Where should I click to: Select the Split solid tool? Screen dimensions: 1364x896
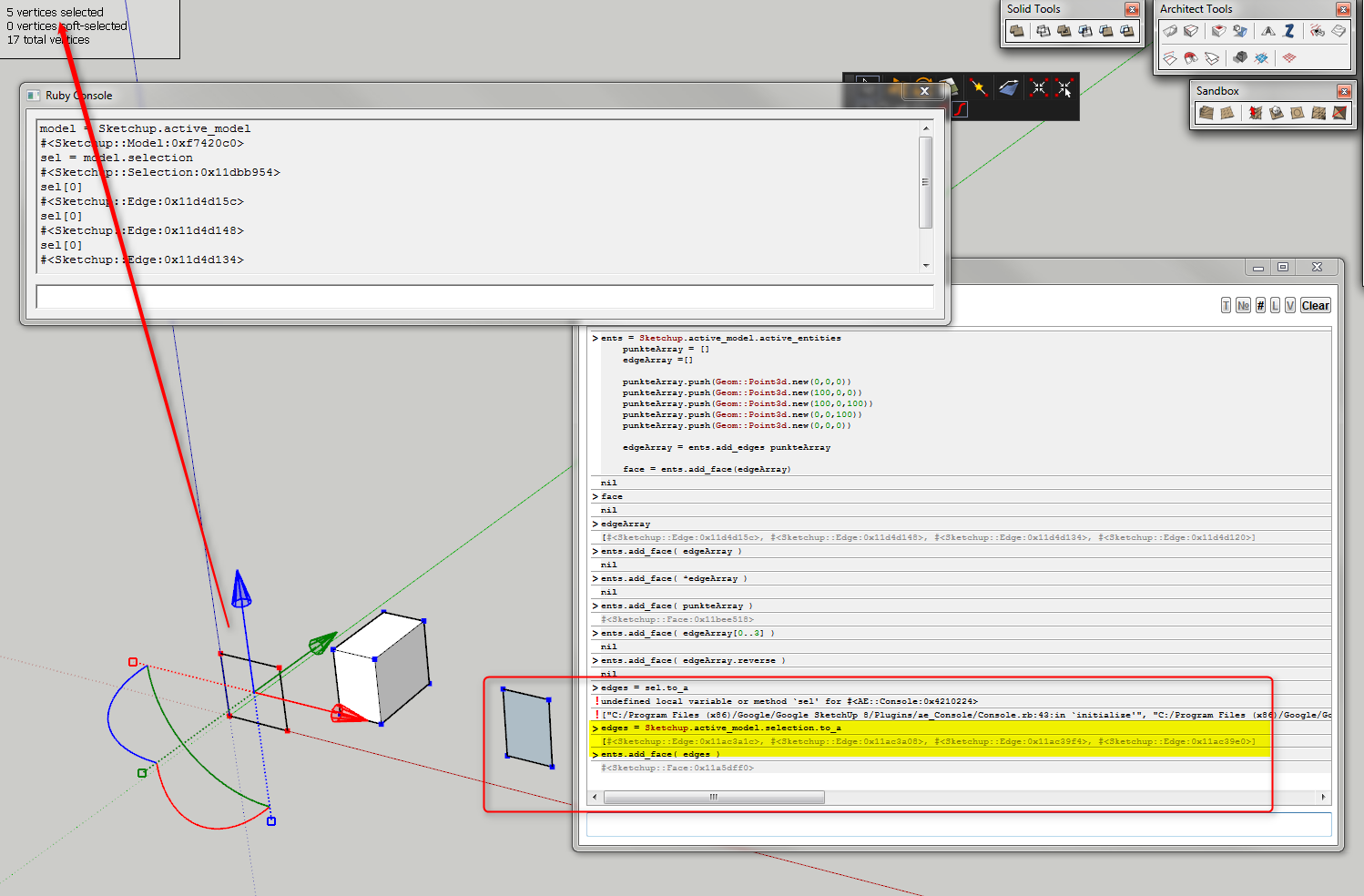point(1127,31)
